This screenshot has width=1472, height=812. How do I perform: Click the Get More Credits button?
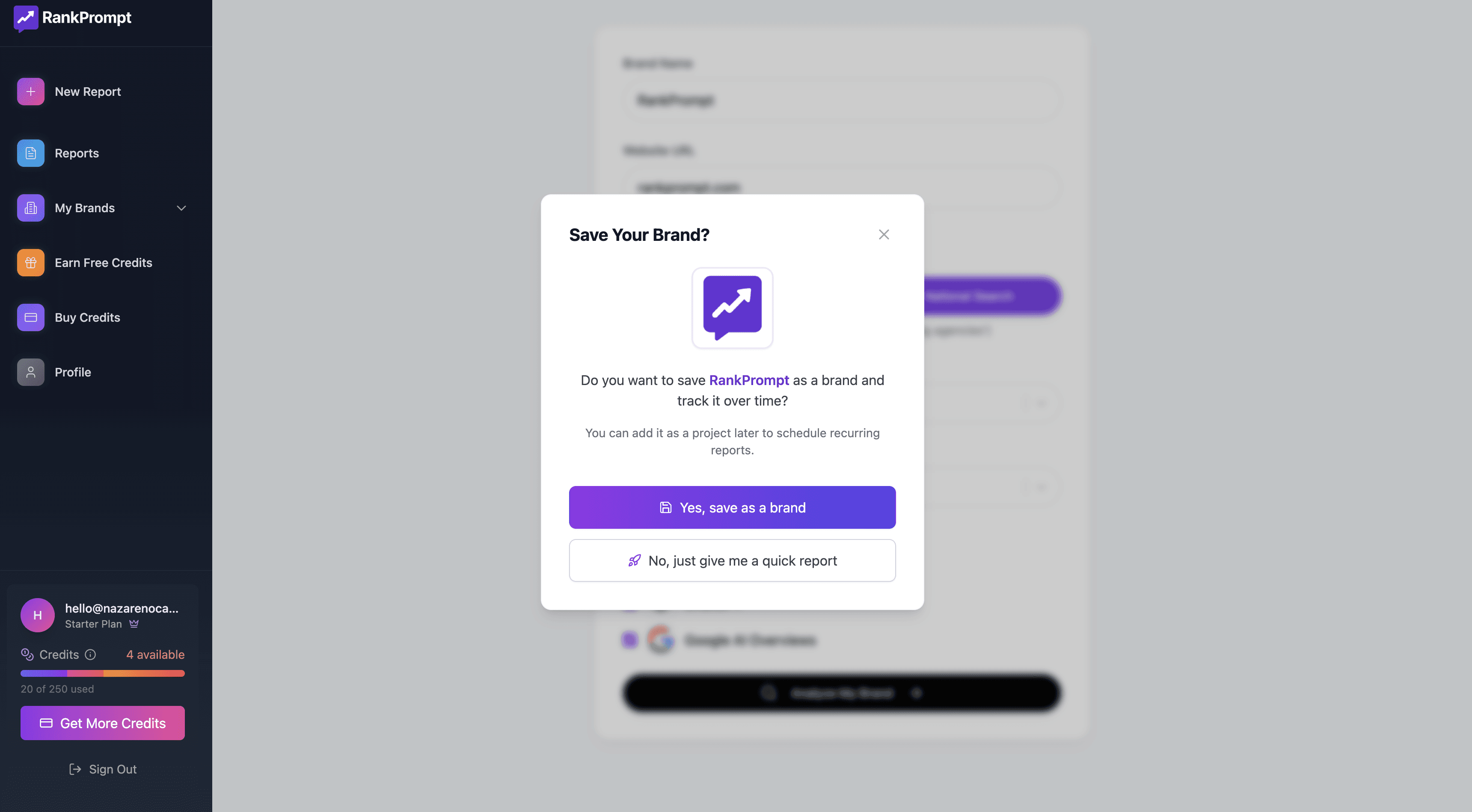(103, 723)
